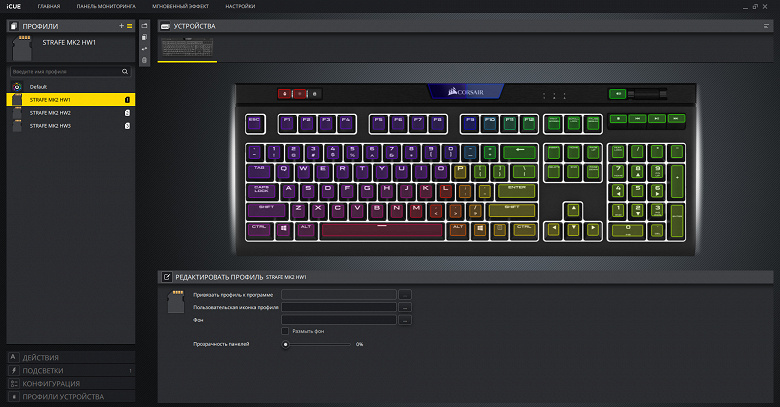
Task: Expand the ПОДСВЕТКИ section
Action: 71,370
